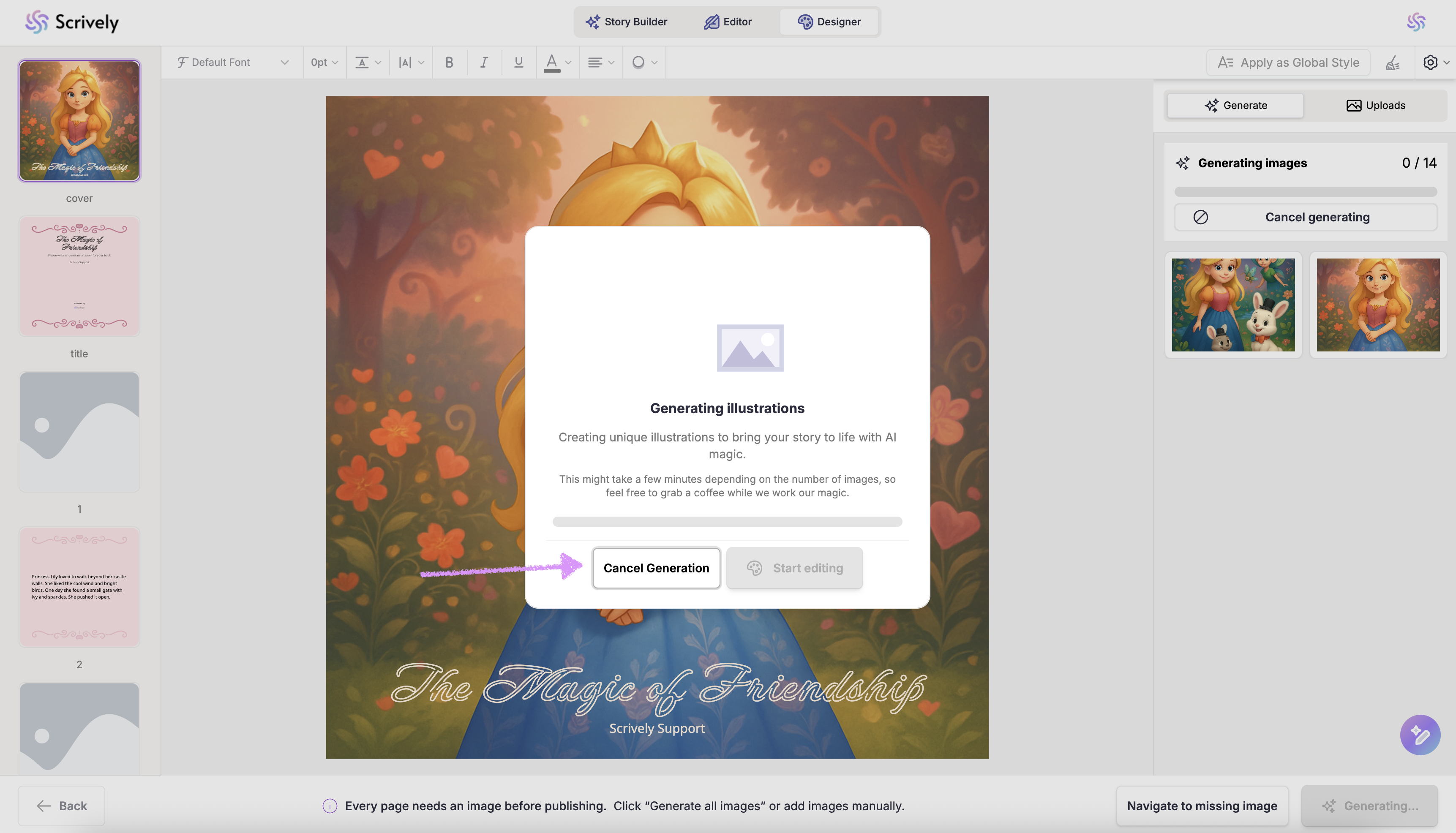Image resolution: width=1456 pixels, height=833 pixels.
Task: Toggle bold text formatting
Action: point(449,63)
